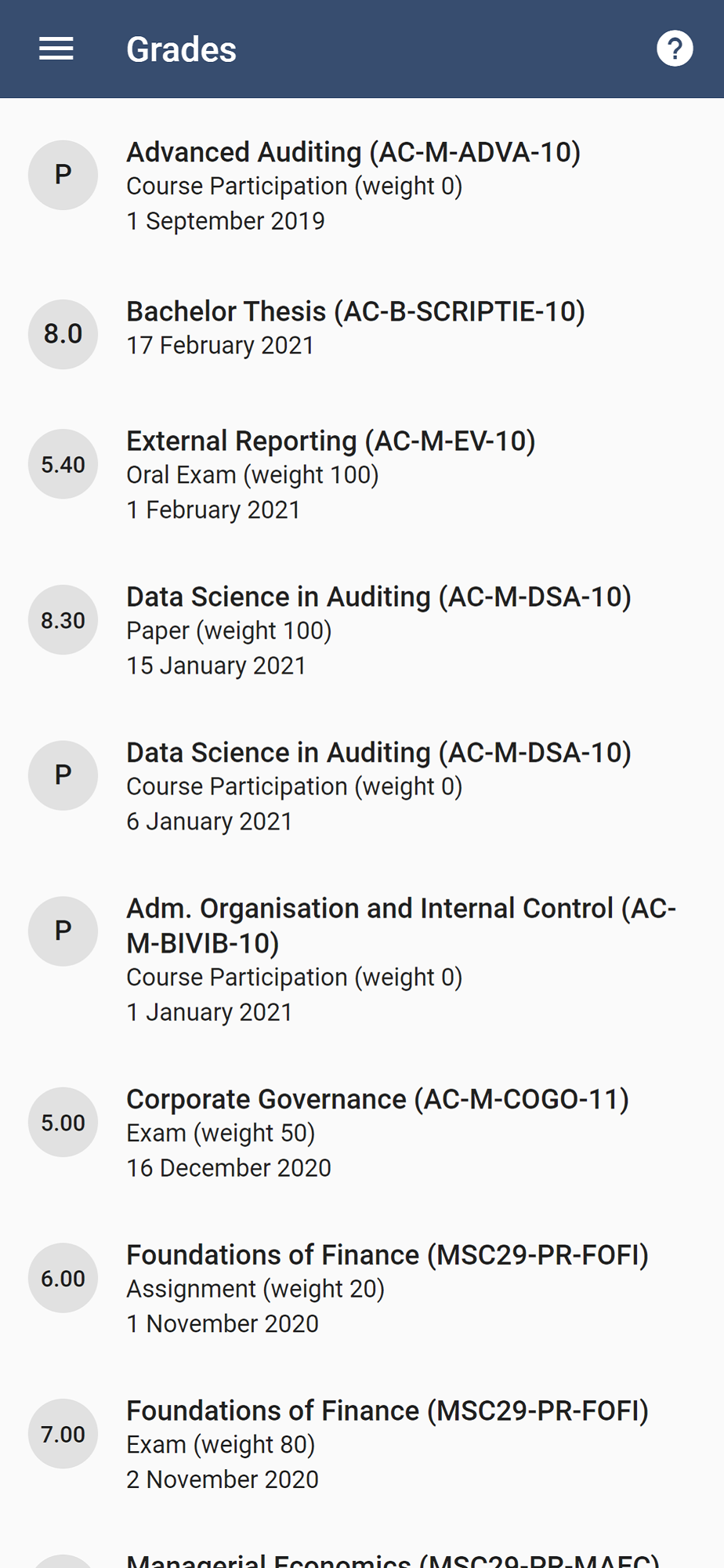This screenshot has height=1568, width=724.
Task: Open Advanced Auditing course participation entry
Action: pos(353,186)
